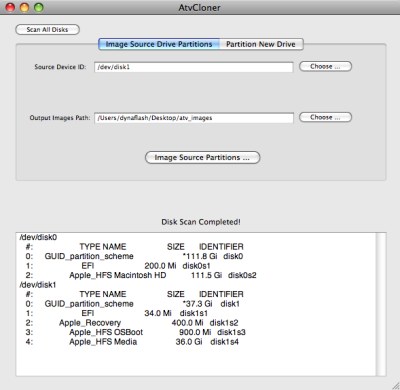Image resolution: width=400 pixels, height=390 pixels.
Task: Click the disk1 GUID_partition_scheme 37.3 Gi row
Action: click(x=133, y=304)
